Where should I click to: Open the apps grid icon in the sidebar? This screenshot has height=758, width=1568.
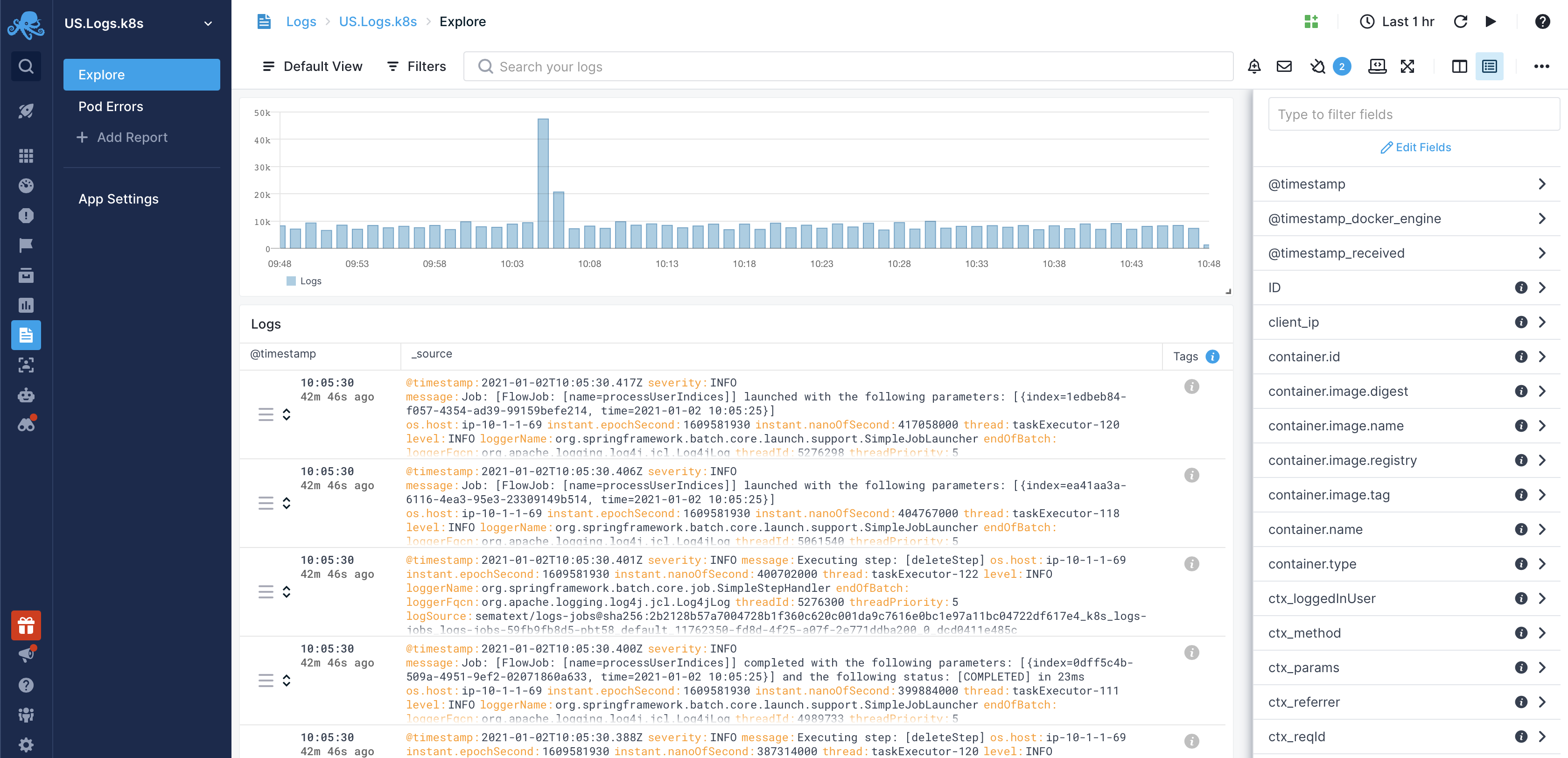tap(26, 156)
